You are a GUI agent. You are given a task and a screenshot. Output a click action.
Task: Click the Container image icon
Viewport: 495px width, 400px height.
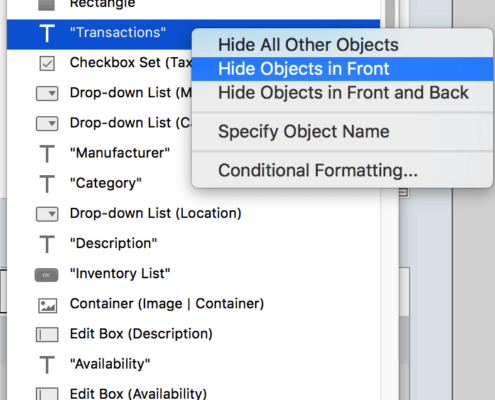48,305
